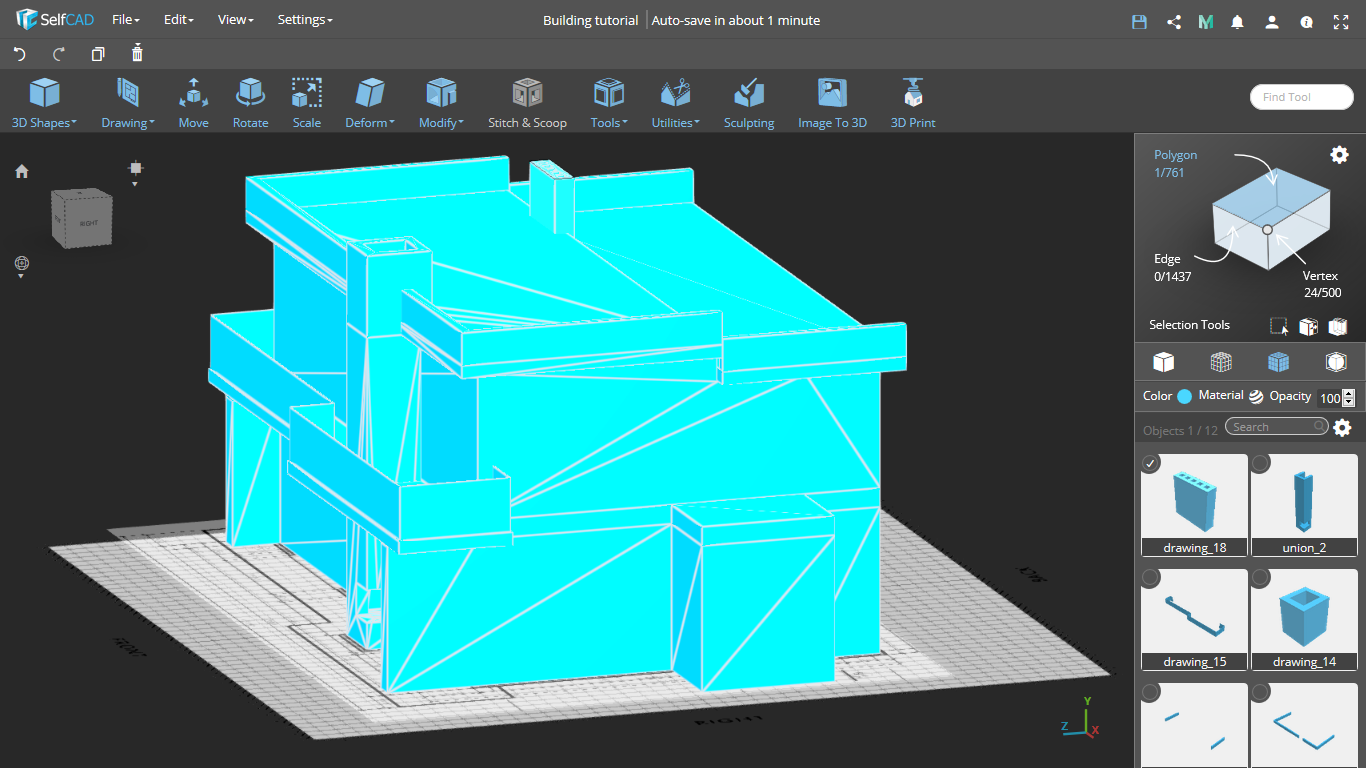Decrease opacity with stepper down arrow
1366x768 pixels.
click(1348, 402)
